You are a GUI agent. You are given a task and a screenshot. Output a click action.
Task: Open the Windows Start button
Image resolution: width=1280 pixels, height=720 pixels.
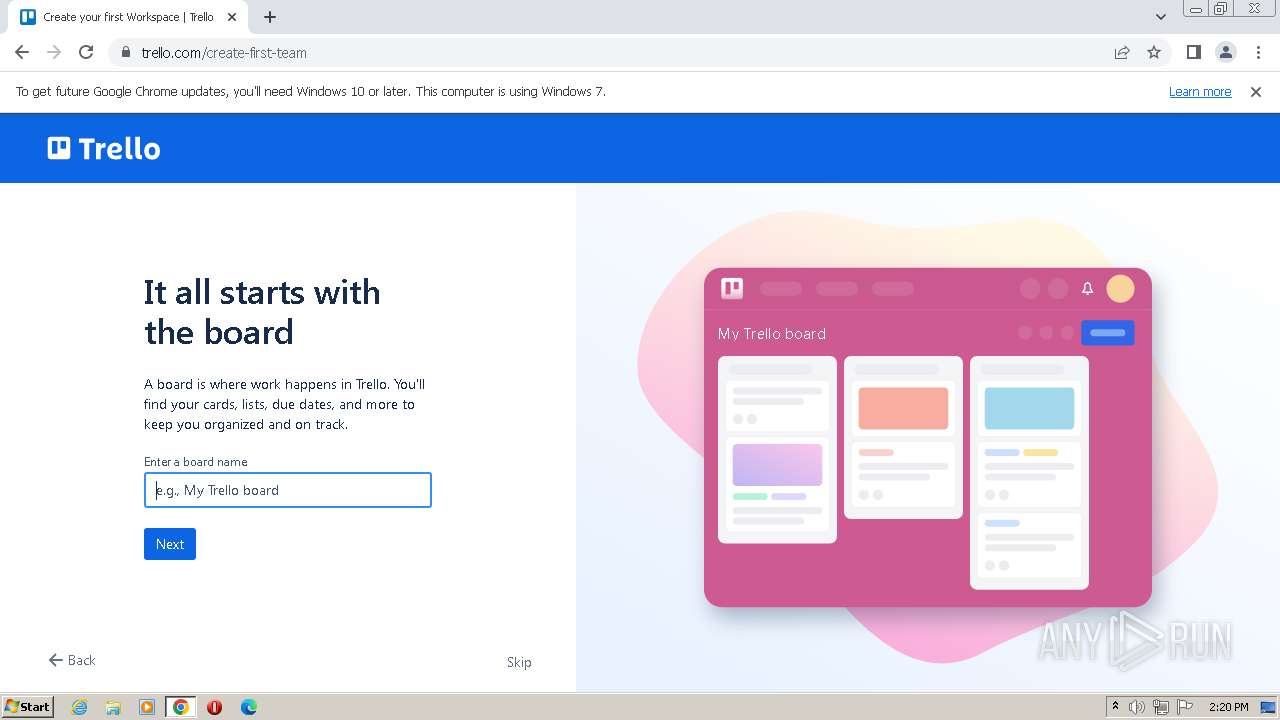(27, 706)
